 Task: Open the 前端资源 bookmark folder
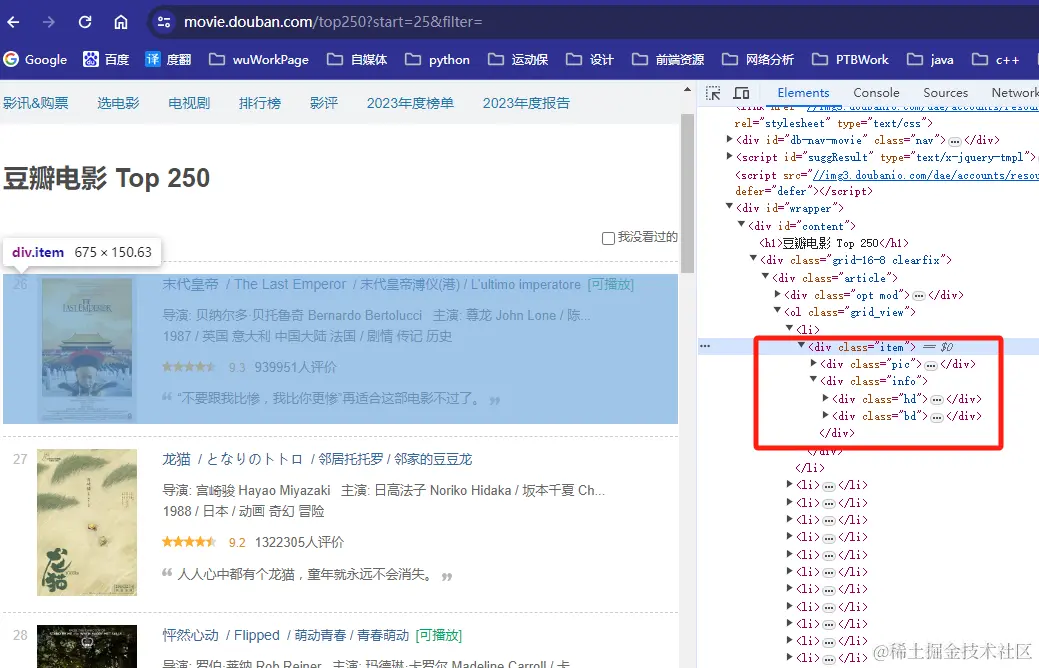point(668,60)
